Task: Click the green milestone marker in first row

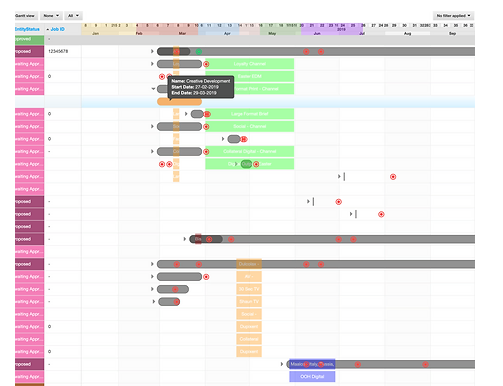Action: click(199, 52)
